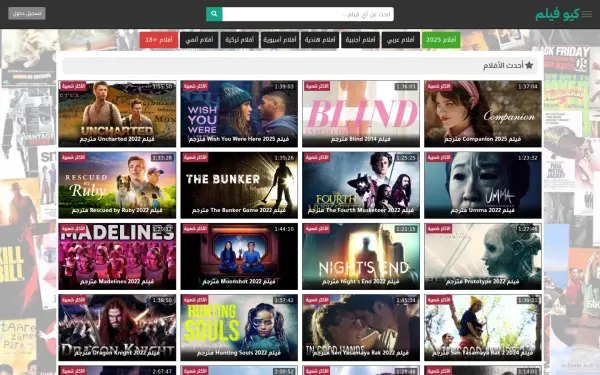Click the 1:23:32 duration on Umma
Image resolution: width=600 pixels, height=375 pixels.
pyautogui.click(x=528, y=158)
